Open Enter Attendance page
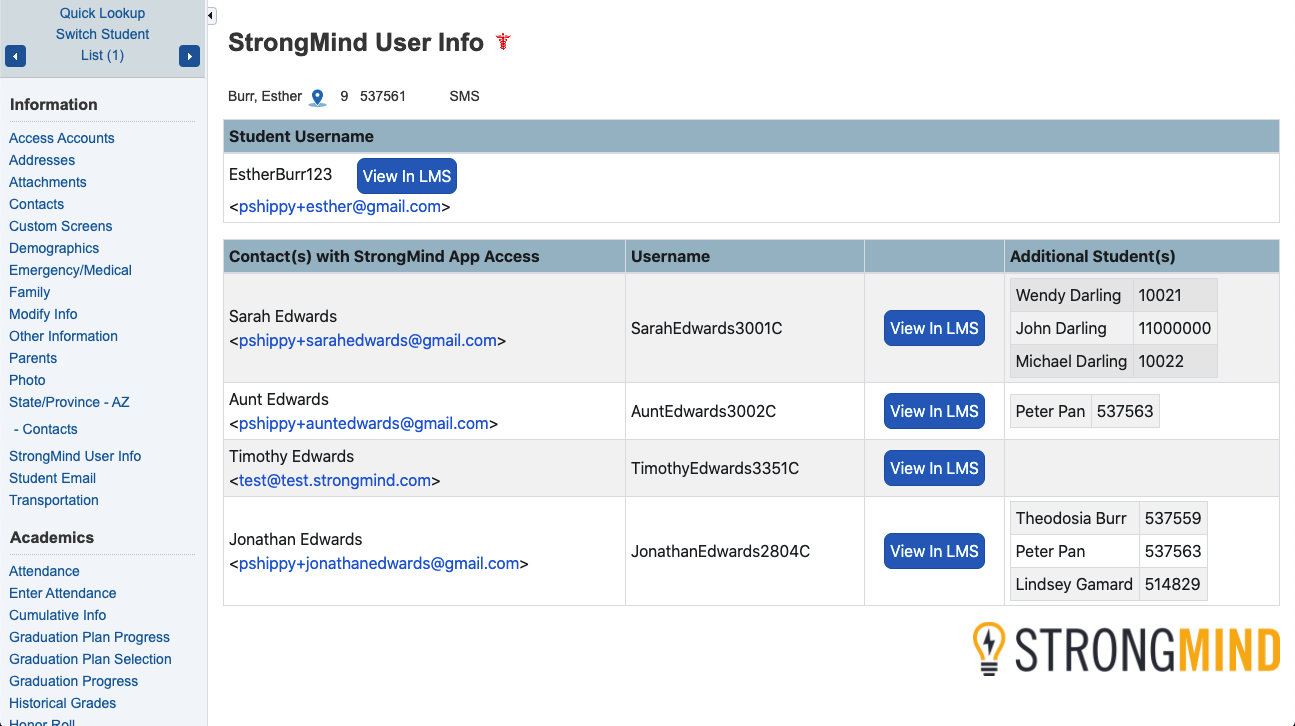The width and height of the screenshot is (1295, 726). (63, 593)
